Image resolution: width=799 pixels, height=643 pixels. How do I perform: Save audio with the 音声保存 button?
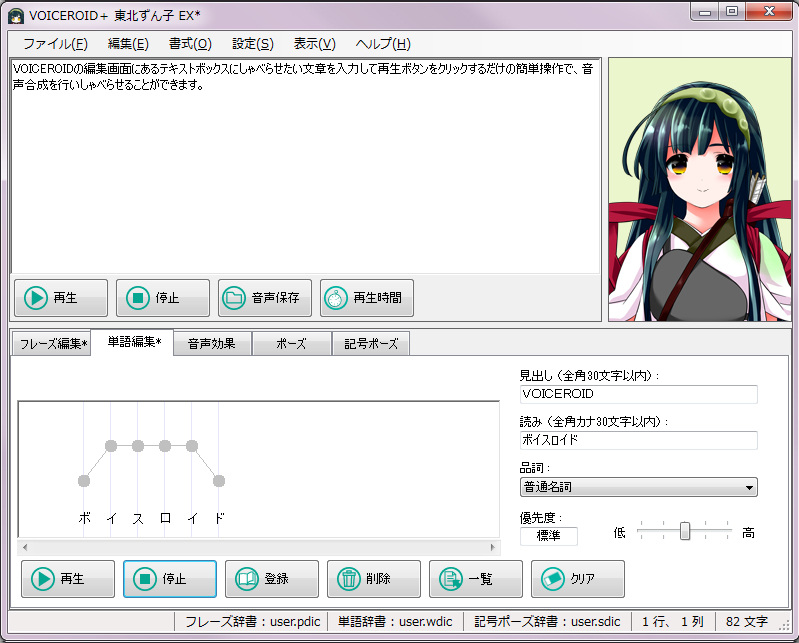(x=264, y=298)
